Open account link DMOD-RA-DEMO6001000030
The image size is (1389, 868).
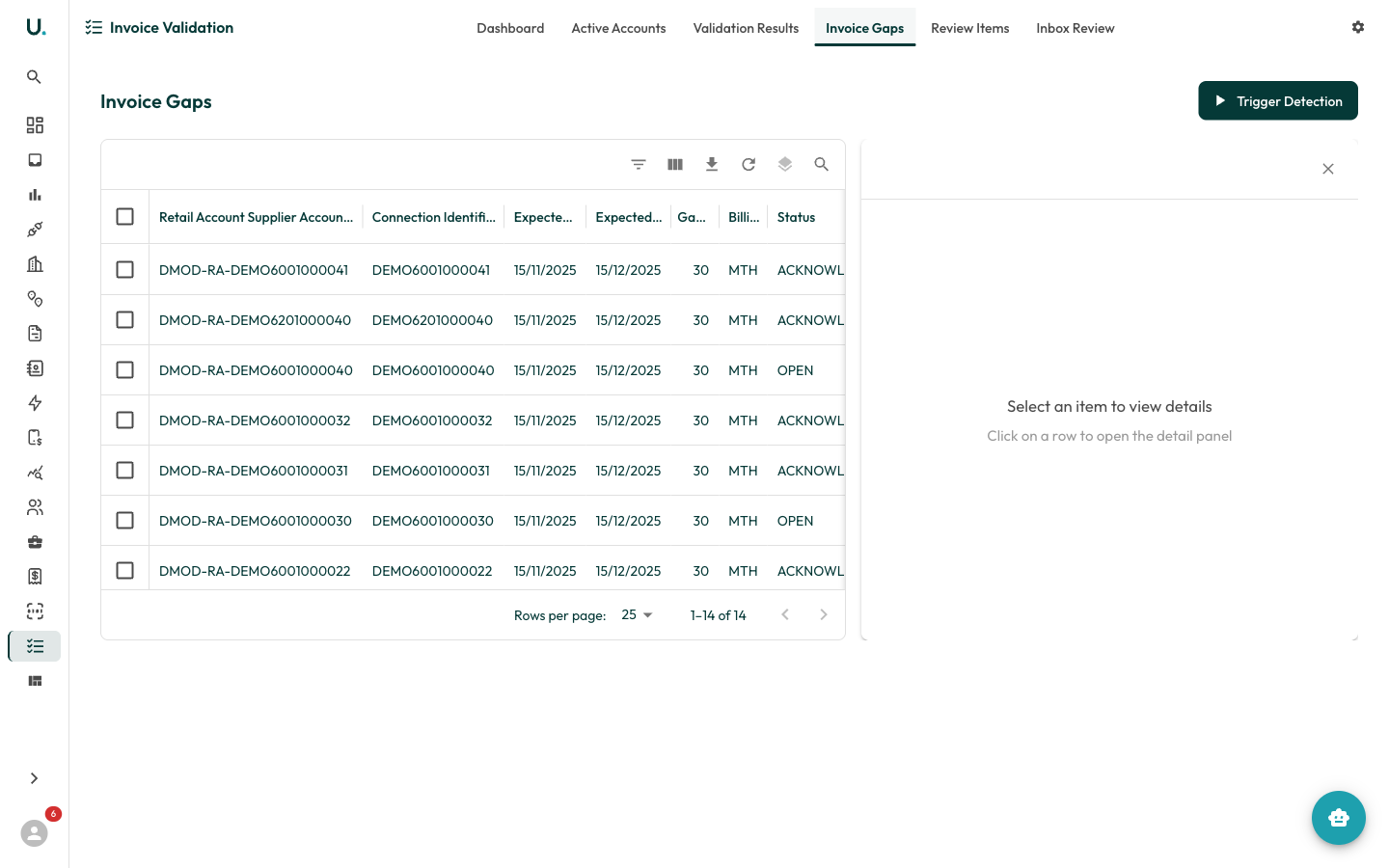click(256, 521)
